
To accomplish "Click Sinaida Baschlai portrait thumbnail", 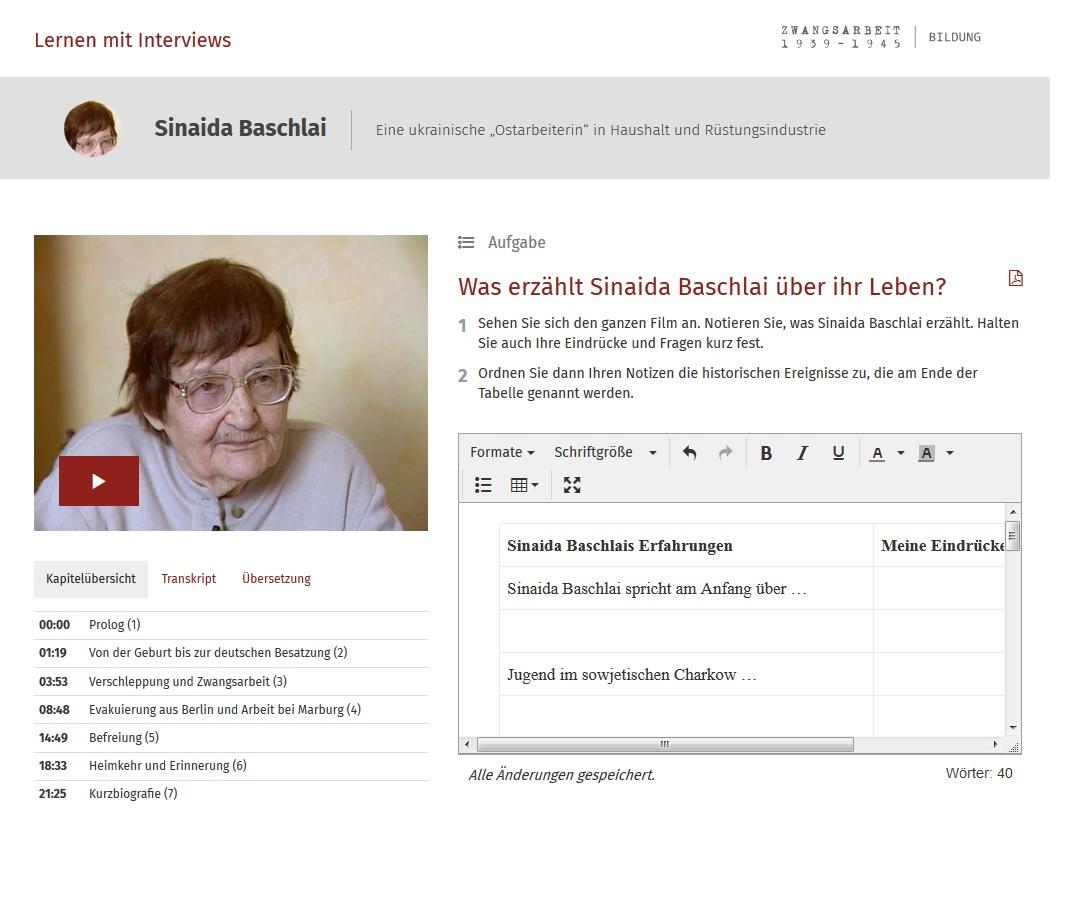I will 91,128.
